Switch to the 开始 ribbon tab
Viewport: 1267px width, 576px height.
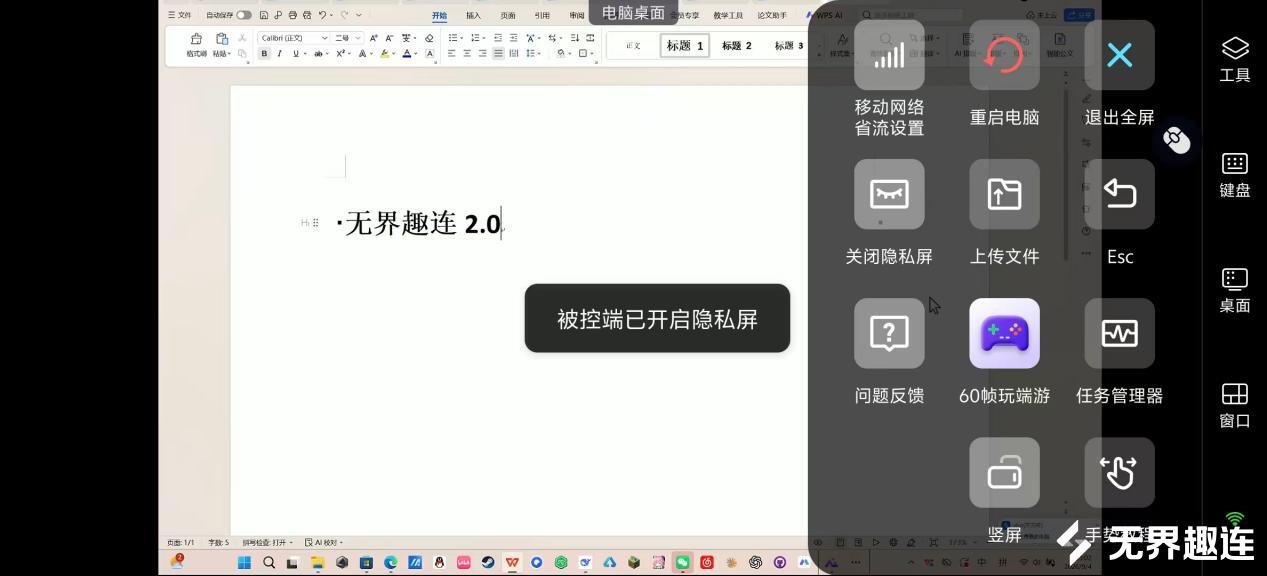point(439,15)
